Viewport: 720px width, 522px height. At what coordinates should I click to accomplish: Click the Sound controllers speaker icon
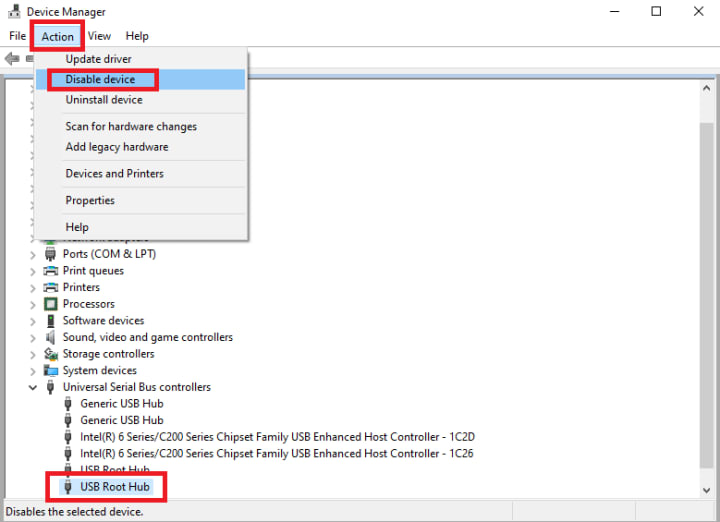(51, 337)
